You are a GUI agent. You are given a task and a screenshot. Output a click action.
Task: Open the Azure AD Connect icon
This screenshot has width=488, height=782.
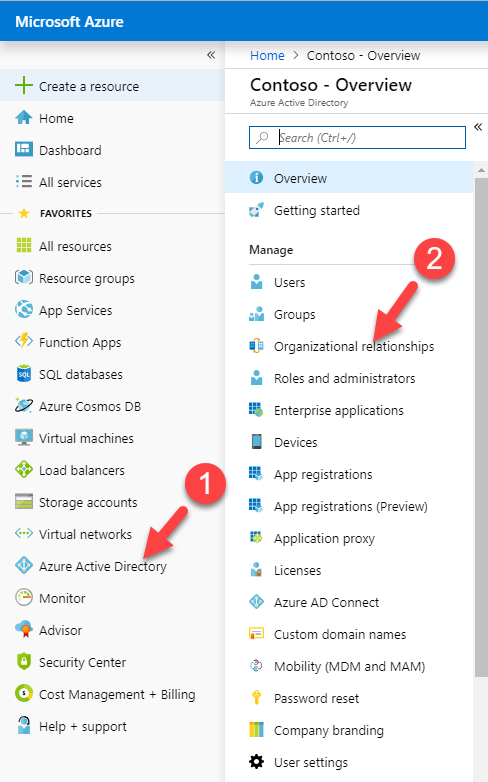point(256,601)
